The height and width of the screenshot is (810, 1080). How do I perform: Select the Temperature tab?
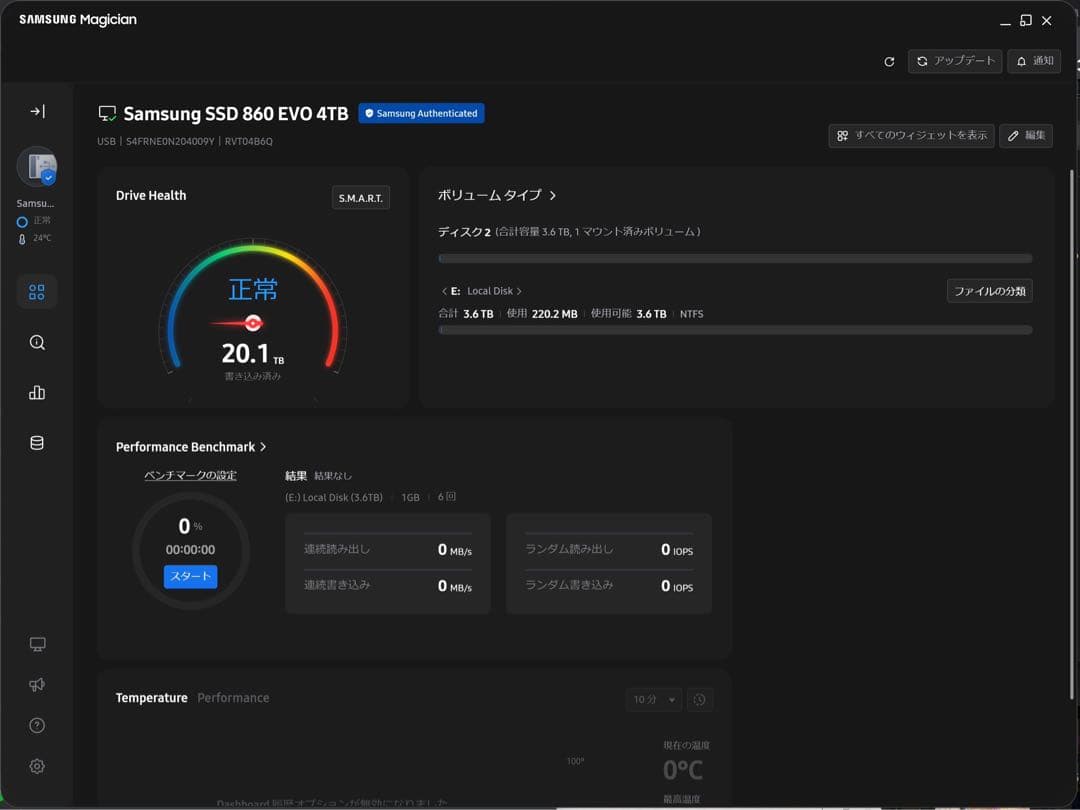[152, 698]
